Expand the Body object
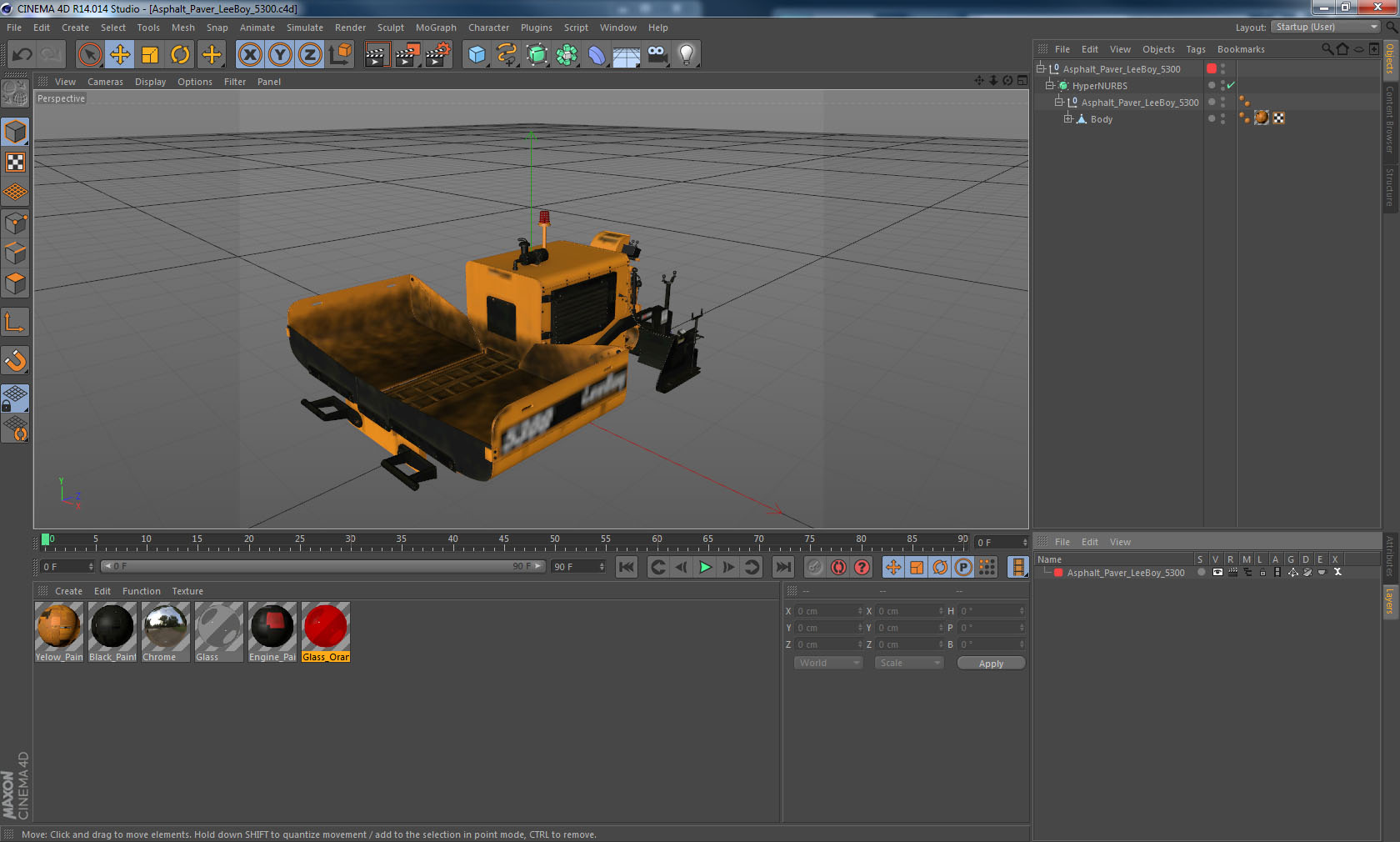The width and height of the screenshot is (1400, 842). pos(1068,118)
